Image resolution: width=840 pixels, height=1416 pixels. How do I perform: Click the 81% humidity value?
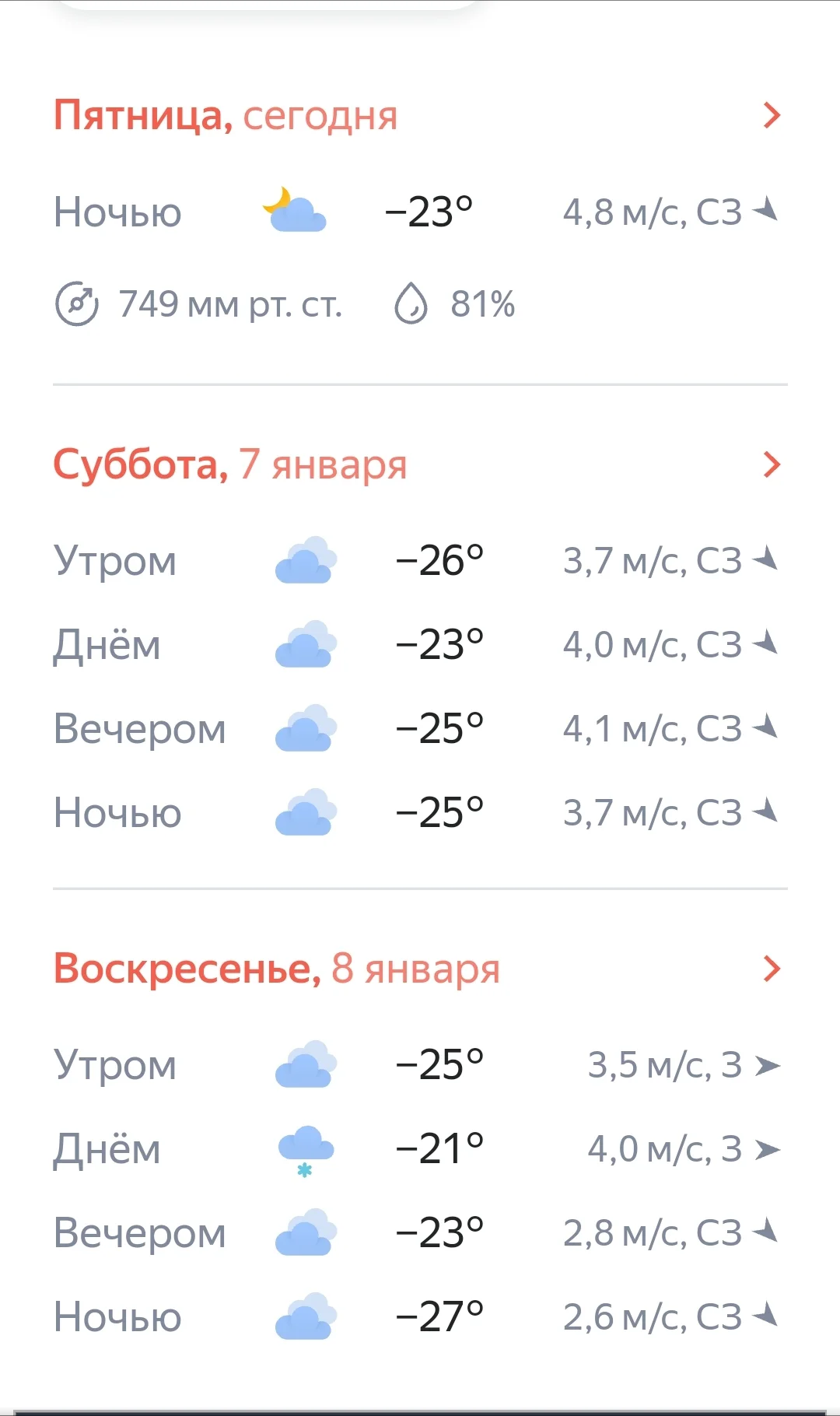tap(482, 304)
